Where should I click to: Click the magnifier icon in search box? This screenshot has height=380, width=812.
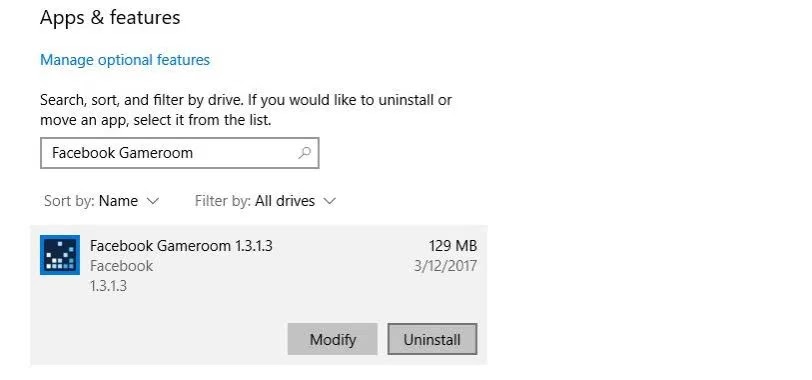tap(305, 153)
